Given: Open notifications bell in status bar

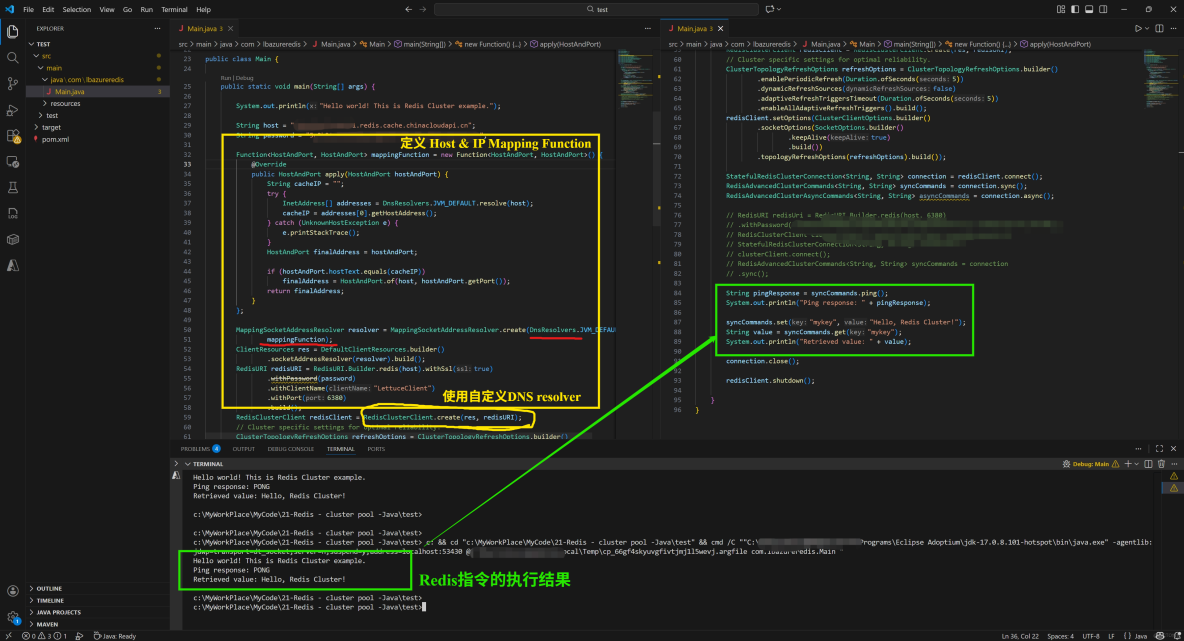Looking at the screenshot, I should coord(1176,634).
